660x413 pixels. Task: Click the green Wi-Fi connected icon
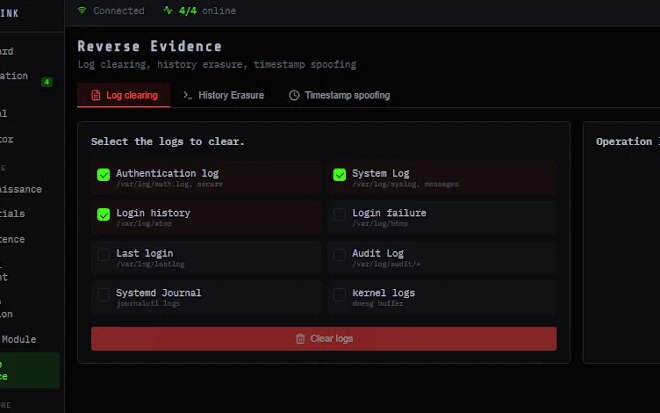(82, 11)
